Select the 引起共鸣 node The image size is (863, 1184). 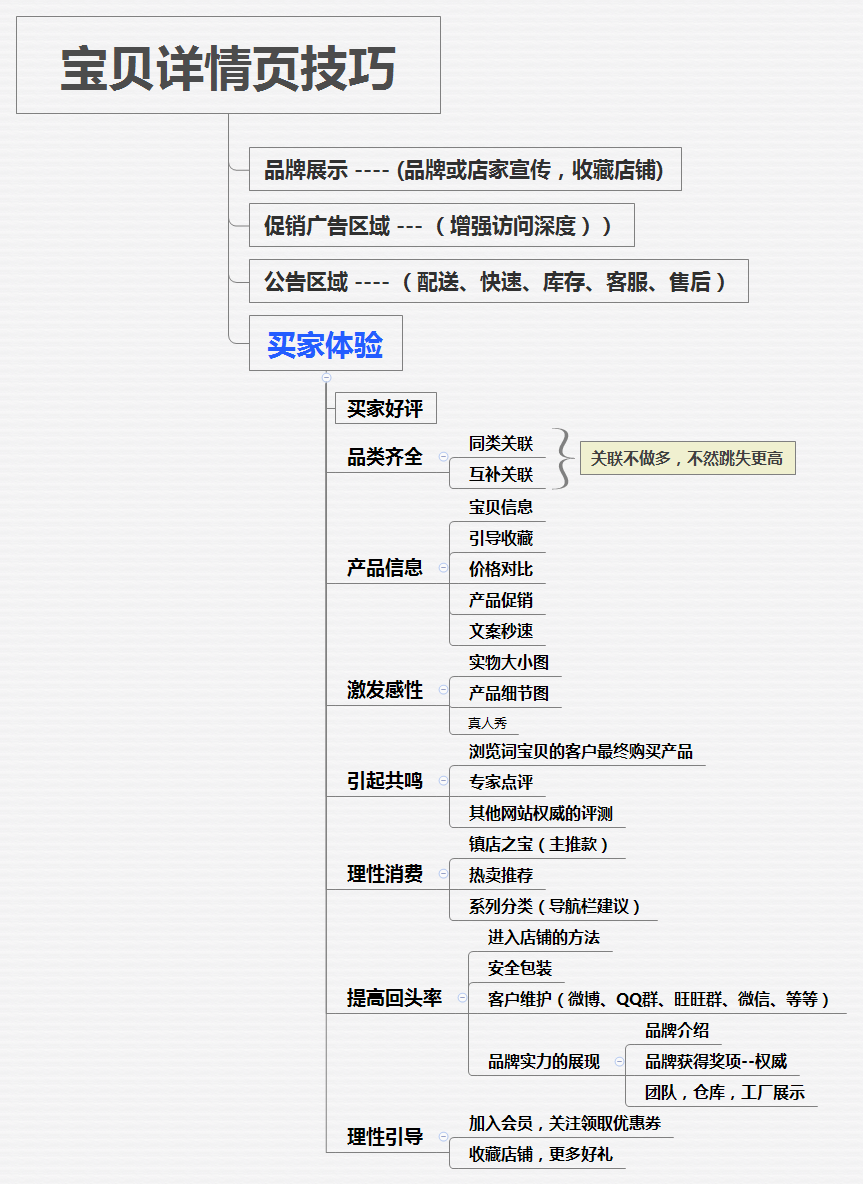(x=384, y=781)
